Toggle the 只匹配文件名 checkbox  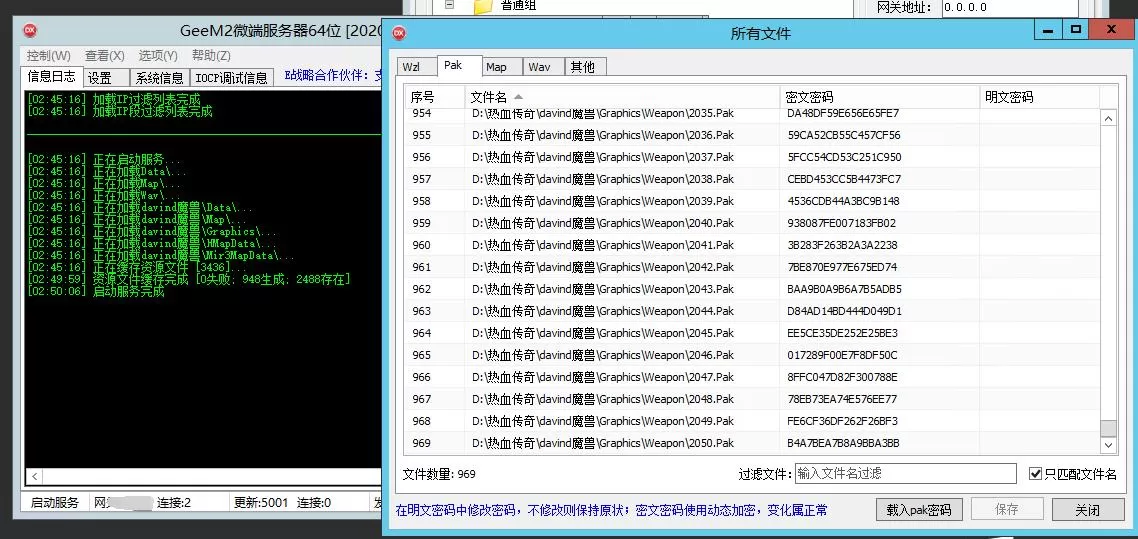[1036, 474]
